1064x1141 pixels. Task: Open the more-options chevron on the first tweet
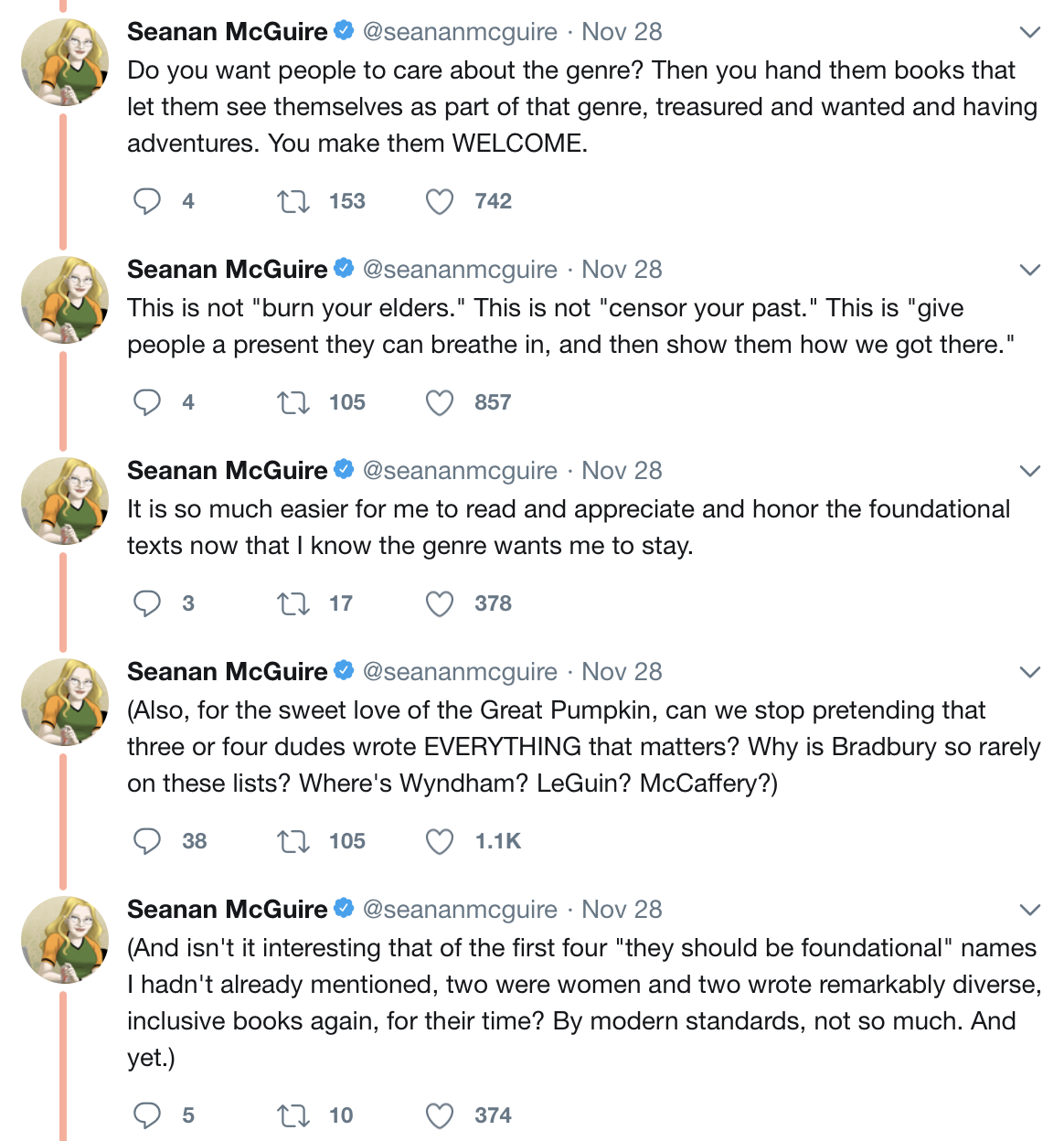coord(1030,33)
